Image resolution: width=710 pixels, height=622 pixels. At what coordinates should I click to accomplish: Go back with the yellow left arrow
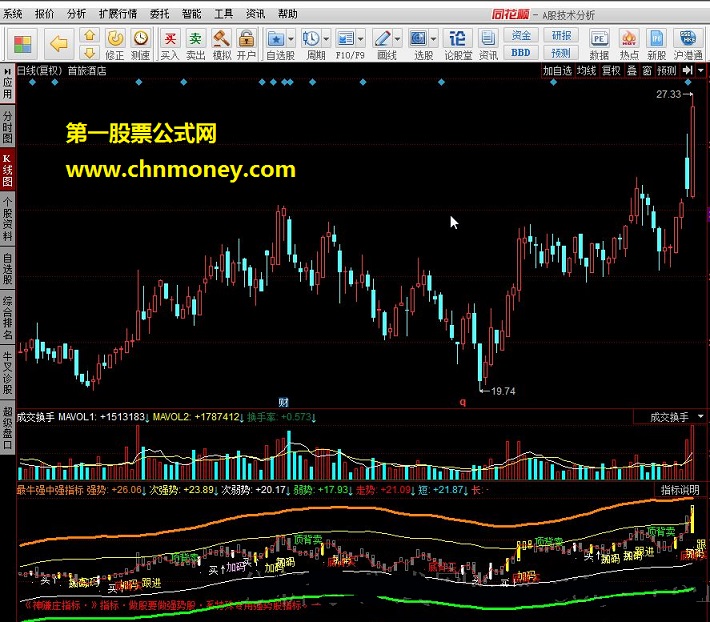point(58,44)
